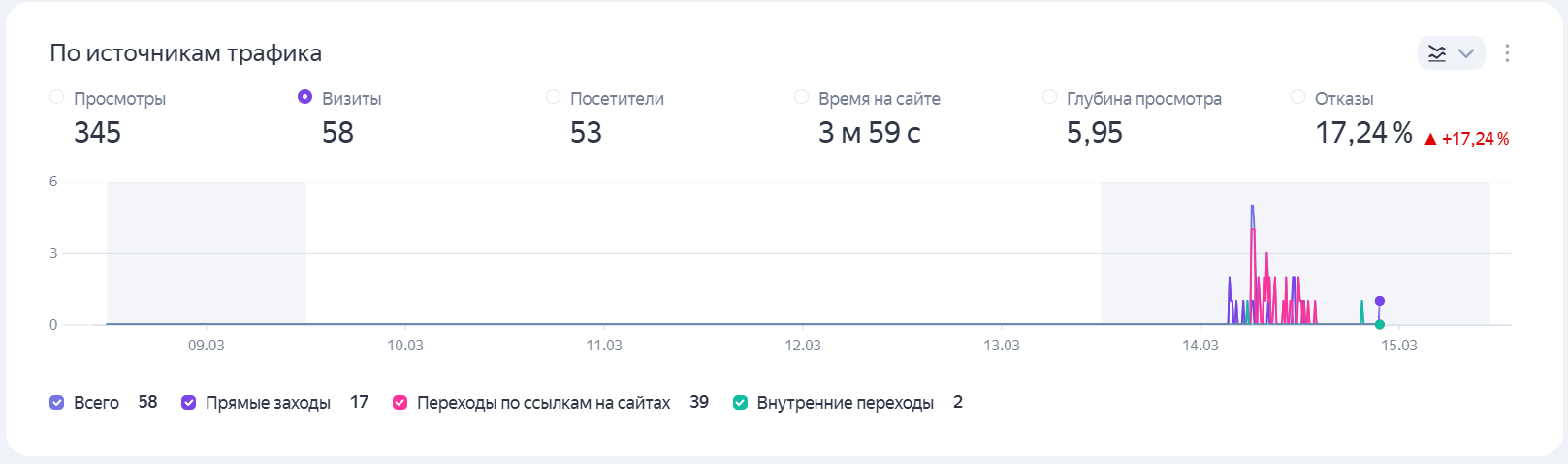
Task: Open the chart type selector icon
Action: 1437,53
